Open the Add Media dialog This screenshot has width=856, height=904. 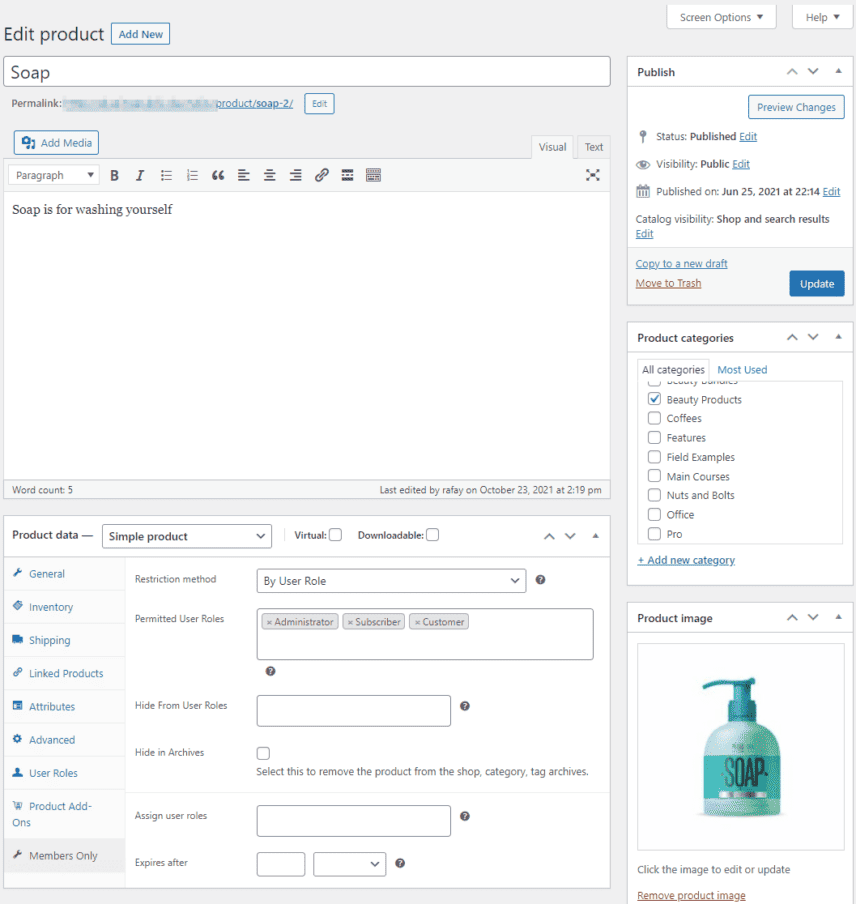(56, 142)
